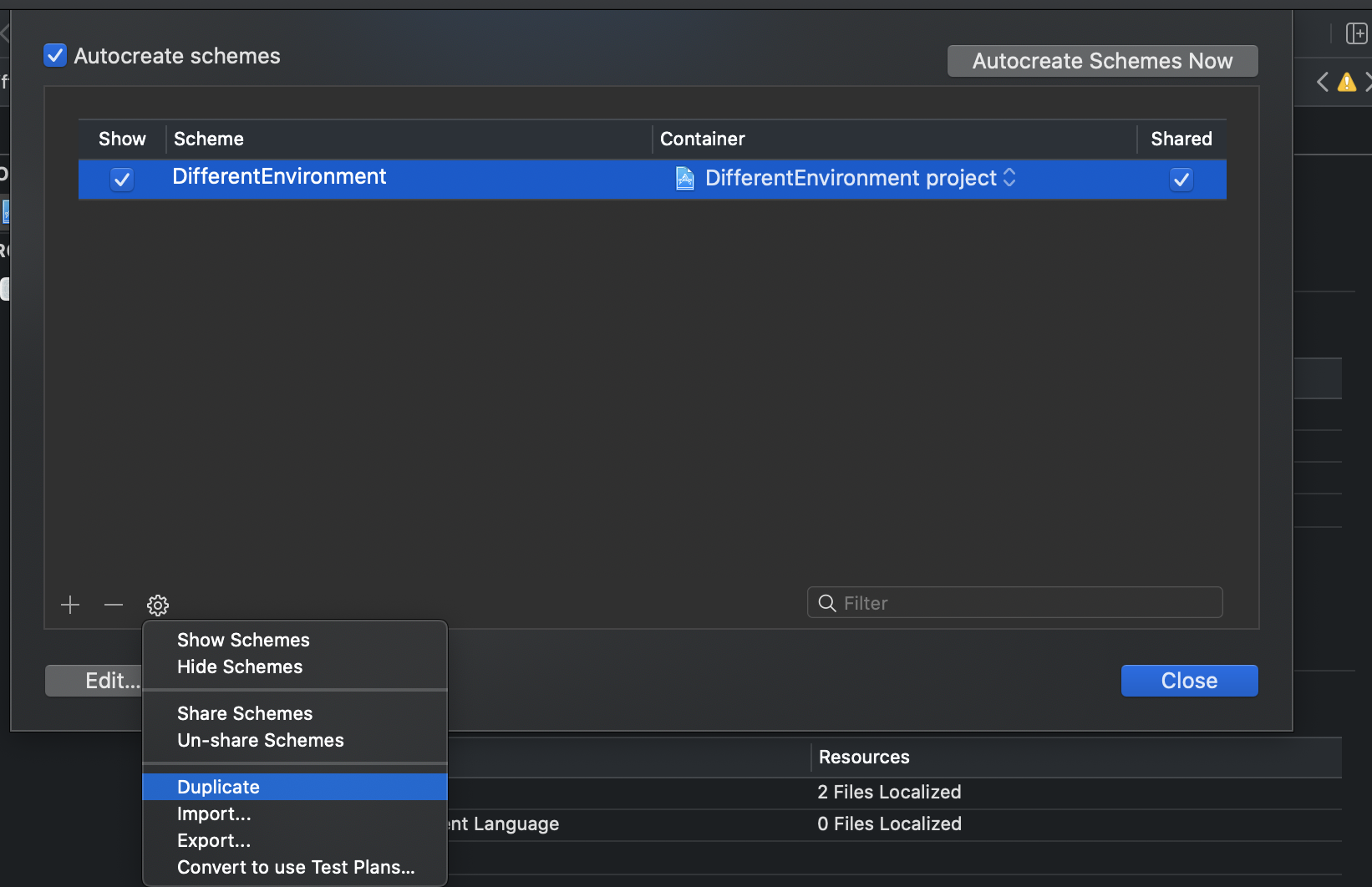
Task: Choose Export... in the gear menu
Action: click(x=214, y=840)
